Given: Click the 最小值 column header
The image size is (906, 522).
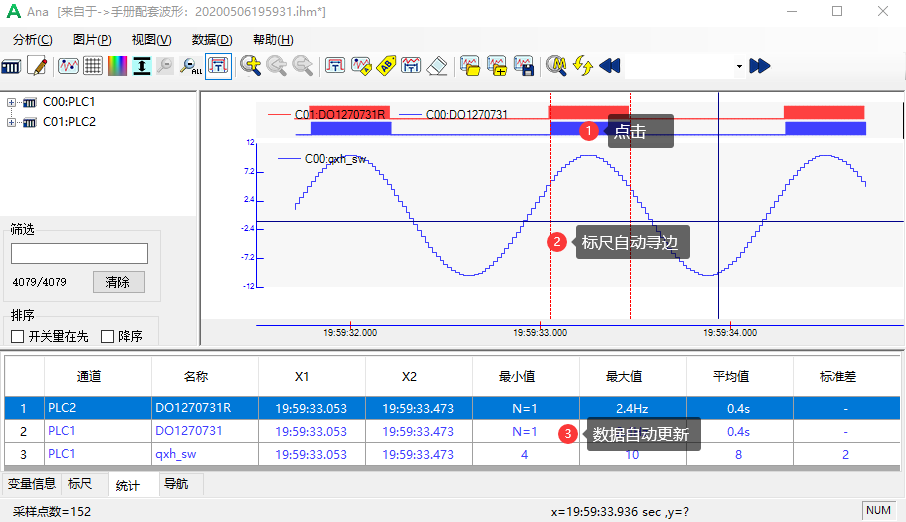Looking at the screenshot, I should click(526, 376).
